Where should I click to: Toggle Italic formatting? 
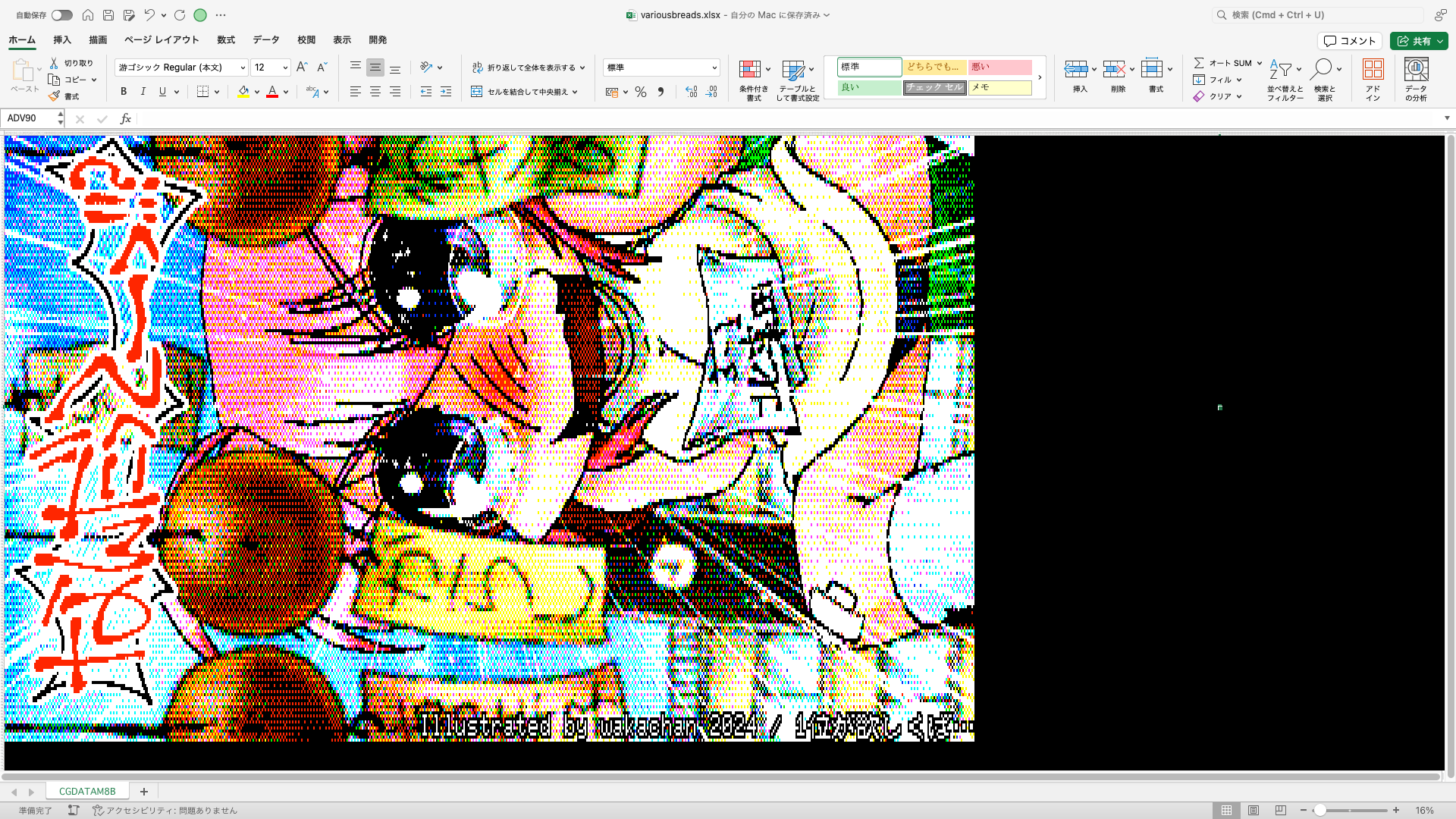(x=143, y=92)
